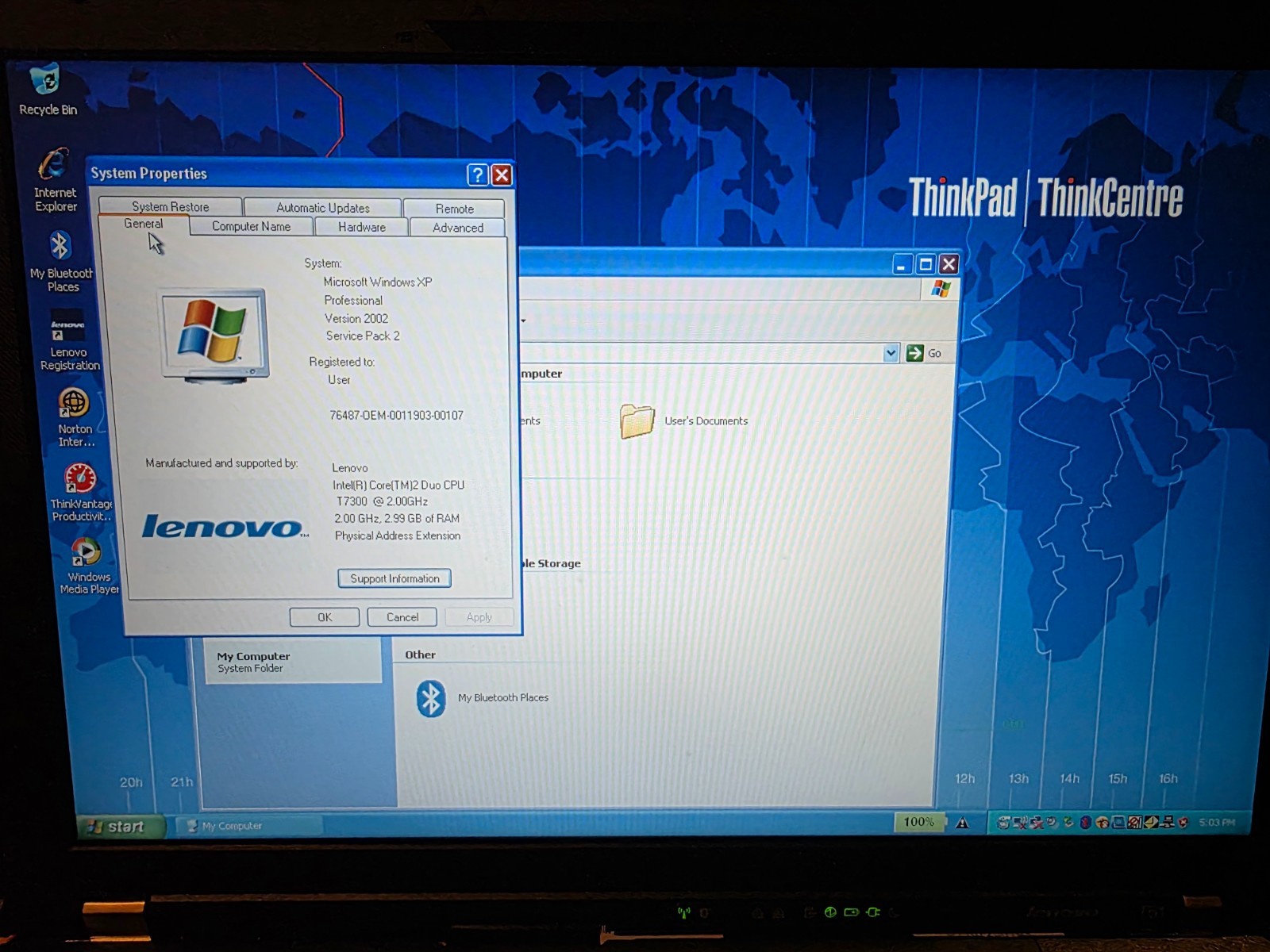Viewport: 1270px width, 952px height.
Task: Confirm with the OK button
Action: tap(324, 617)
